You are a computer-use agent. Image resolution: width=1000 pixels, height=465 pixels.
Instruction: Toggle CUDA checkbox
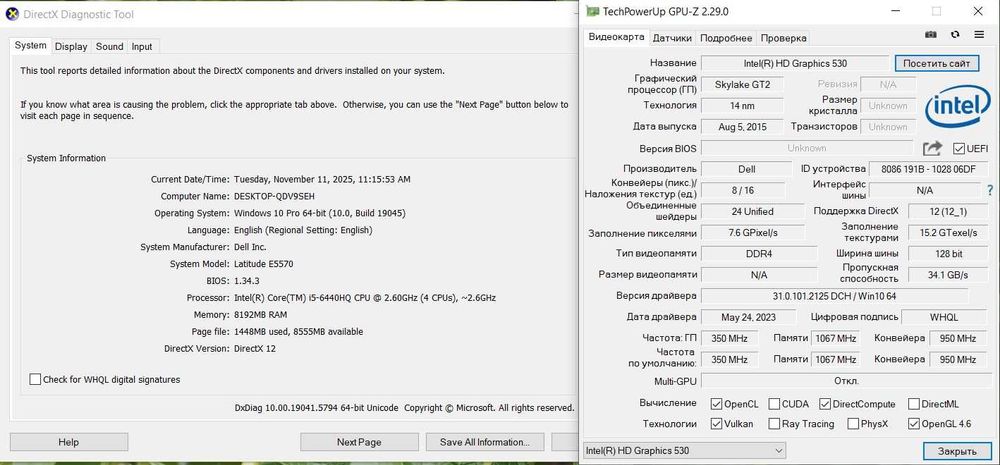coord(774,404)
